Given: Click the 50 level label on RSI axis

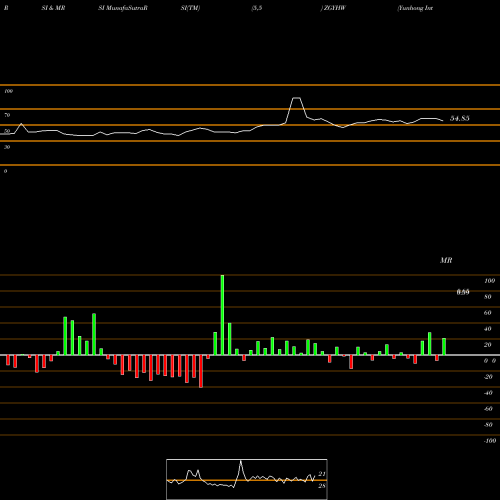Looking at the screenshot, I should click(7, 131).
